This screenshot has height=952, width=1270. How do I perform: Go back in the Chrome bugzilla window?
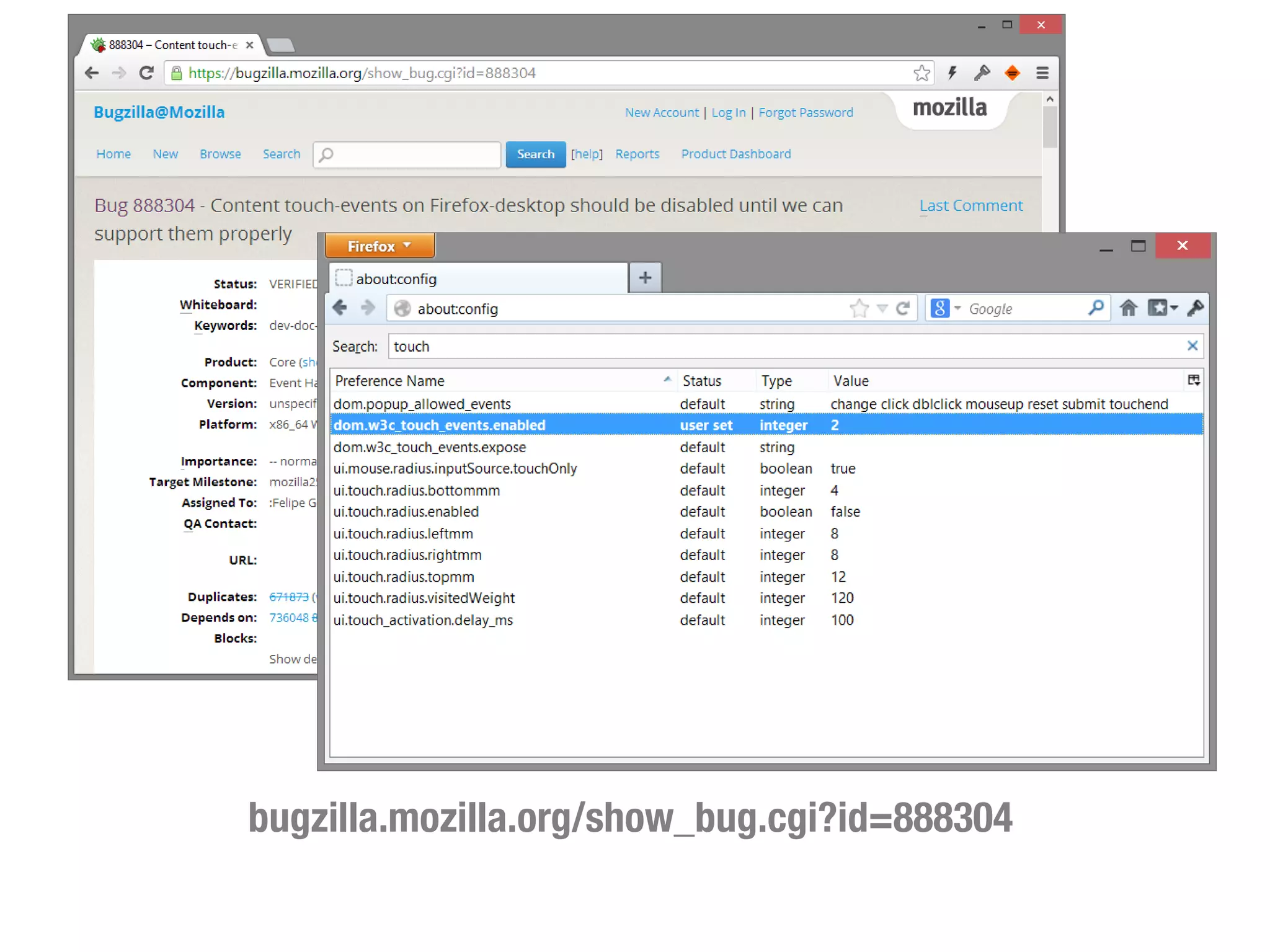pos(92,73)
